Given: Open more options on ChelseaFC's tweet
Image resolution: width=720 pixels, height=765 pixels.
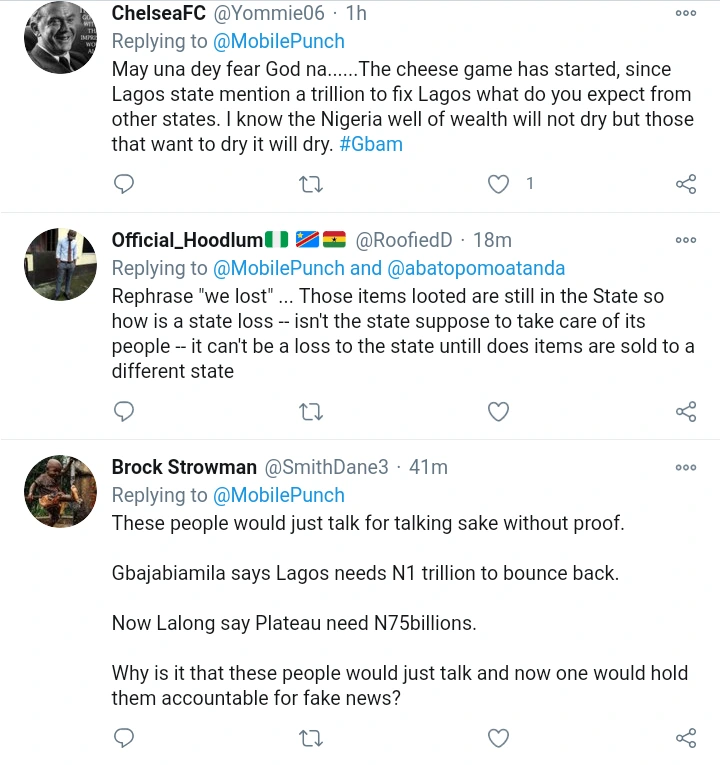Looking at the screenshot, I should point(686,13).
